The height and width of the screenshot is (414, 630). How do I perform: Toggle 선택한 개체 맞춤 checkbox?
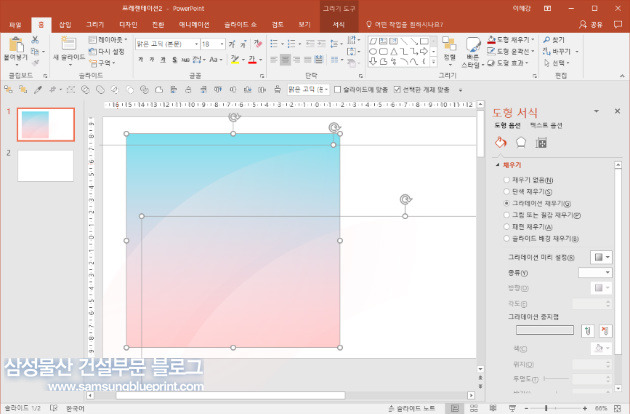click(x=397, y=89)
